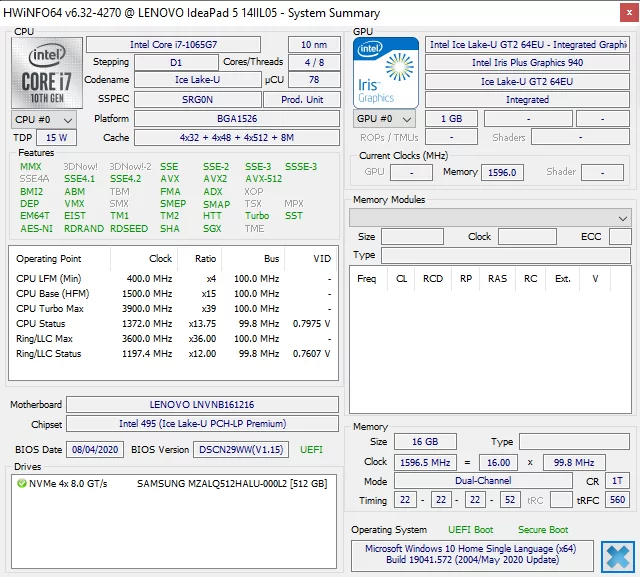Image resolution: width=640 pixels, height=577 pixels.
Task: Click the Cache value field
Action: click(x=237, y=138)
